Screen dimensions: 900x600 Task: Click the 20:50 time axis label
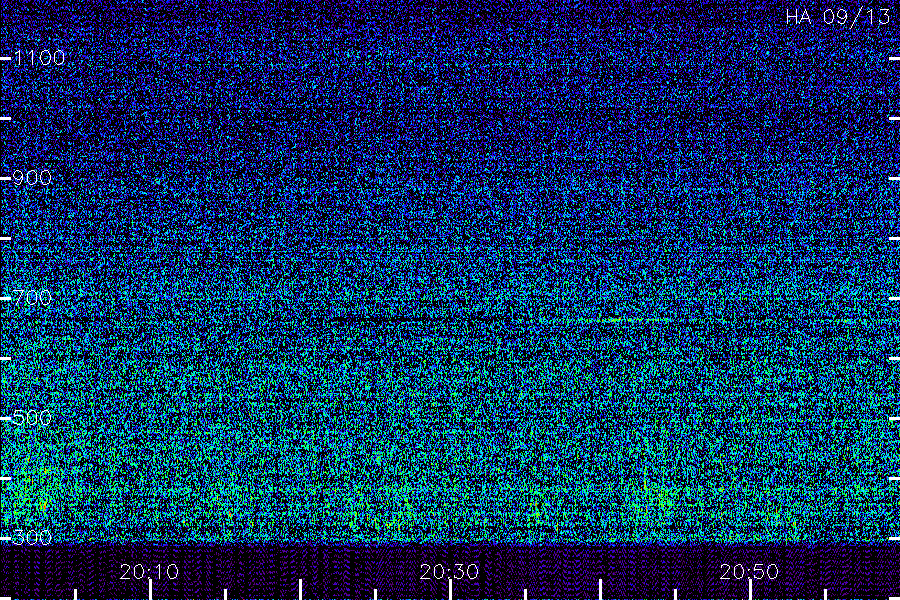point(750,571)
